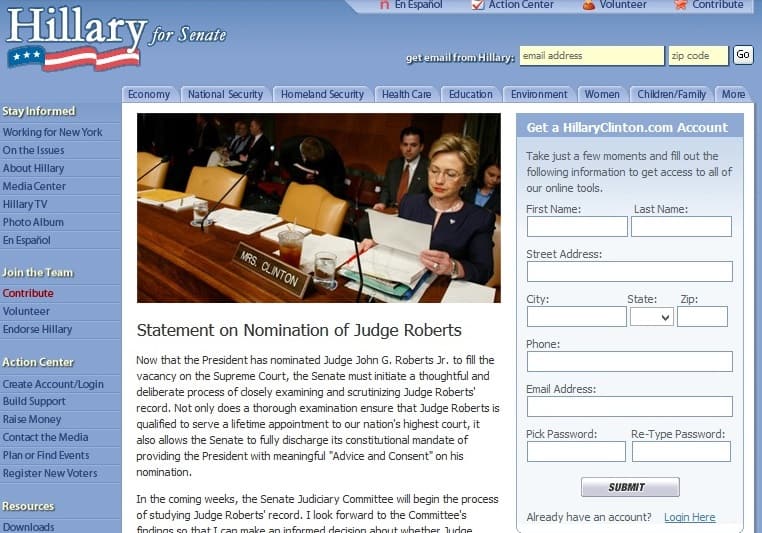This screenshot has height=533, width=762.
Task: Open Build Support sidebar link
Action: pyautogui.click(x=34, y=401)
